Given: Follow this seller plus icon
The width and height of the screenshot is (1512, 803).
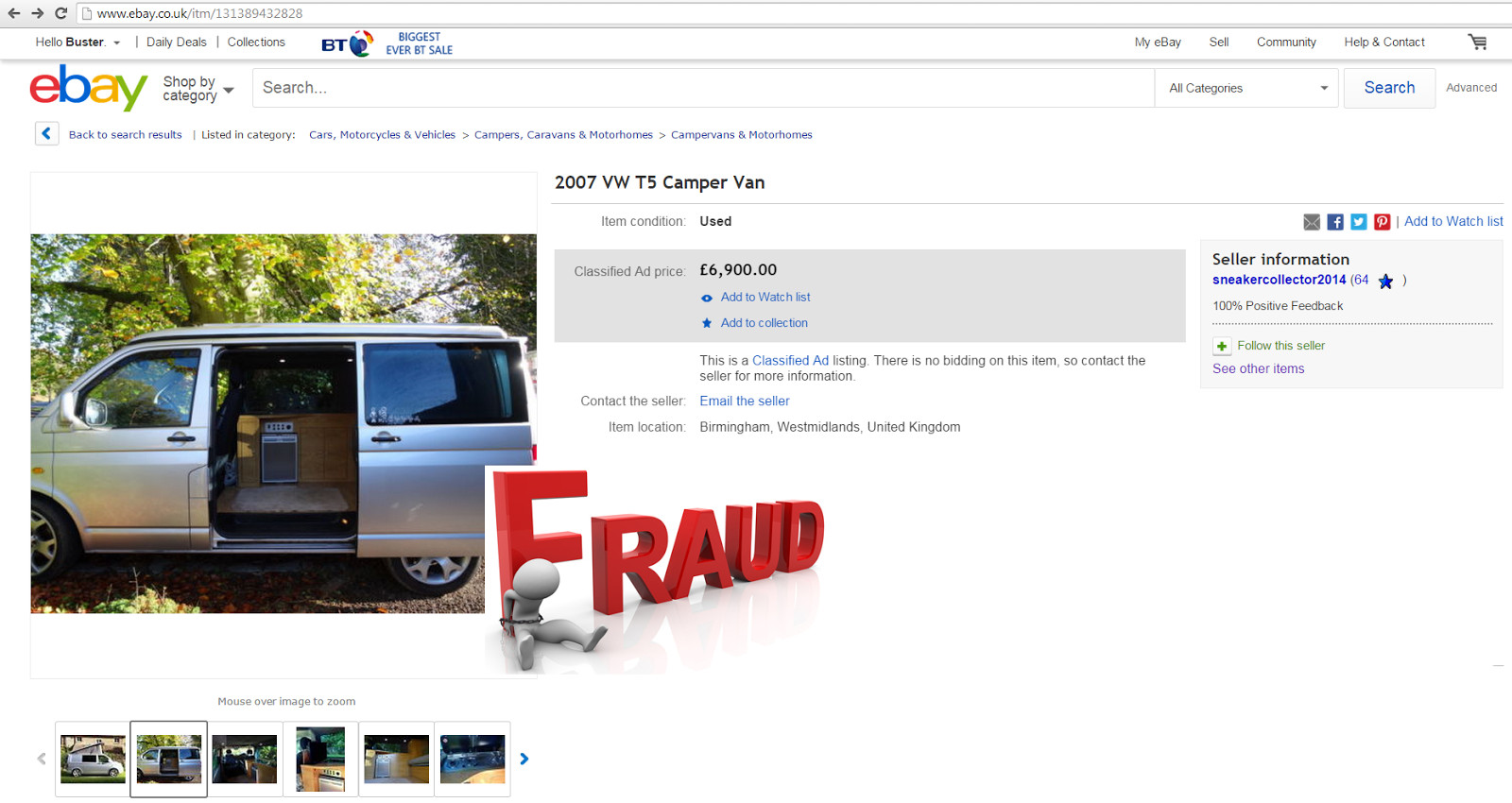Looking at the screenshot, I should (1222, 346).
